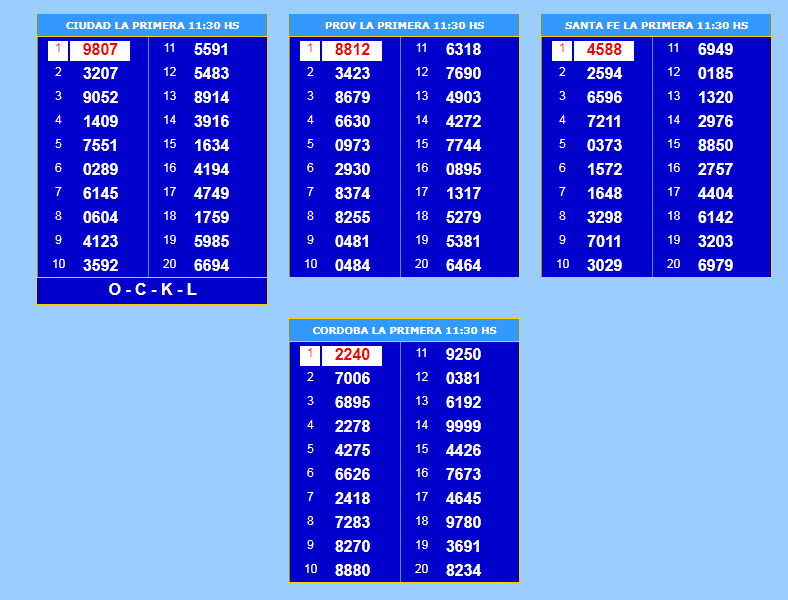
Task: Select number 5591 in the Ciudad table
Action: point(211,49)
